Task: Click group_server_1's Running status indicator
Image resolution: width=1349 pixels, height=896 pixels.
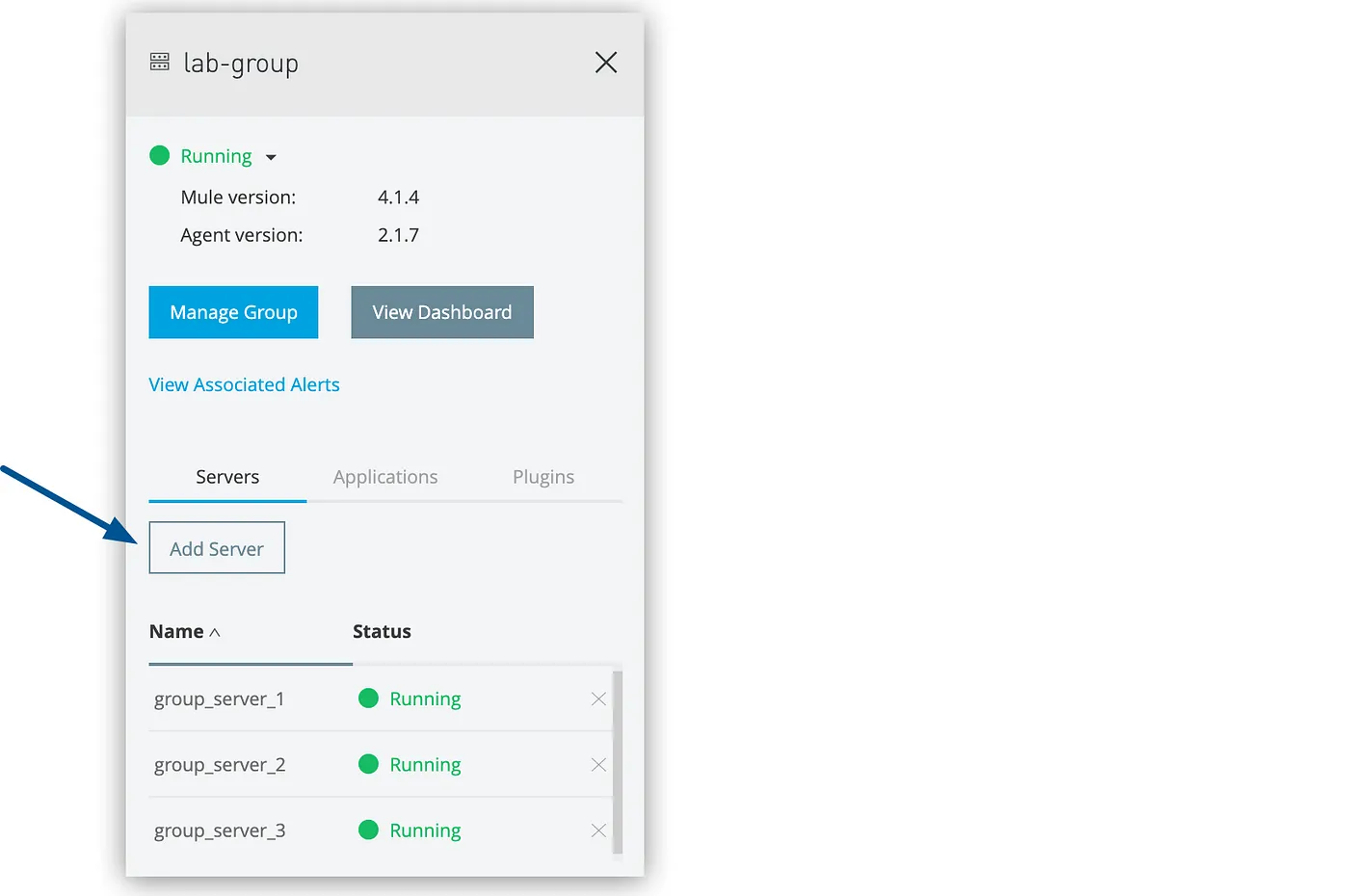Action: coord(409,698)
